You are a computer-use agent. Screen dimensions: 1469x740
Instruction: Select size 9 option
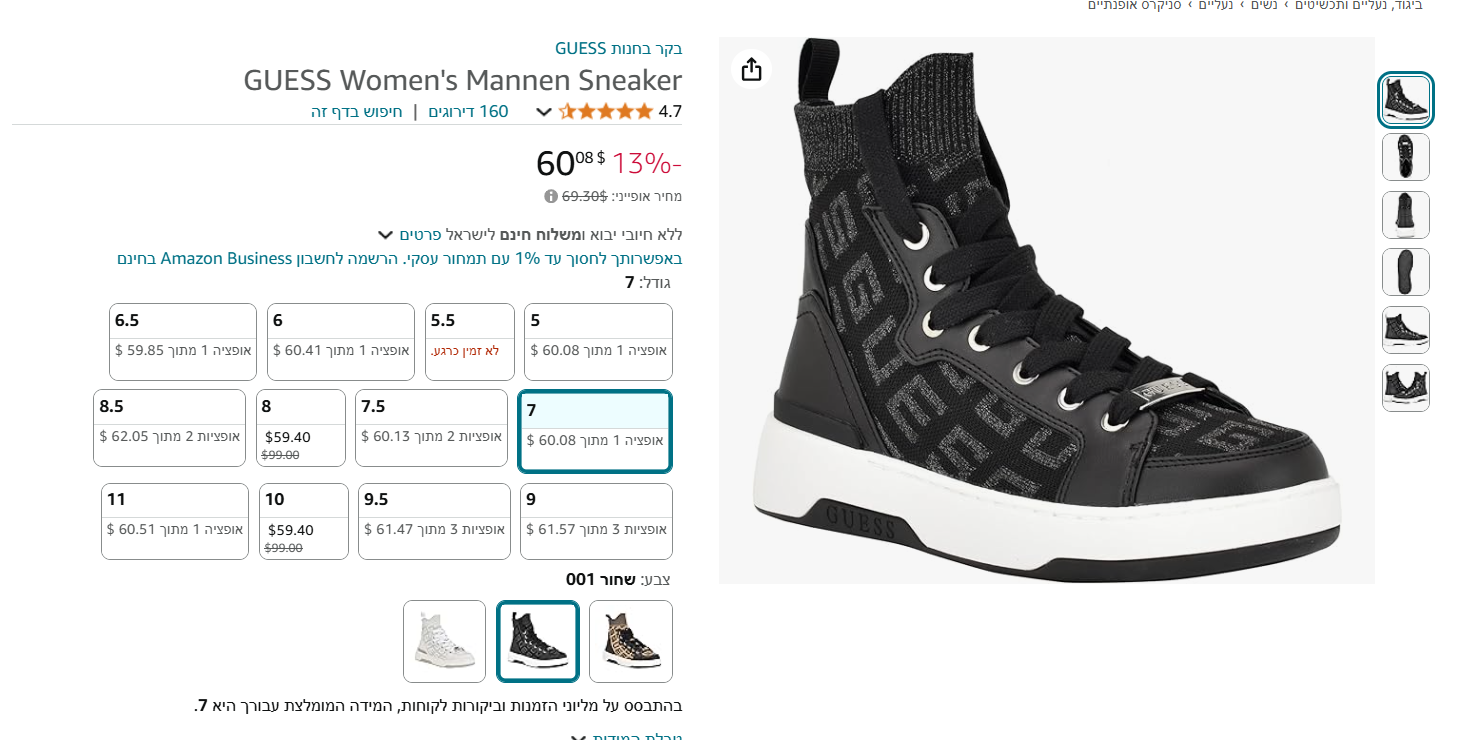point(596,521)
